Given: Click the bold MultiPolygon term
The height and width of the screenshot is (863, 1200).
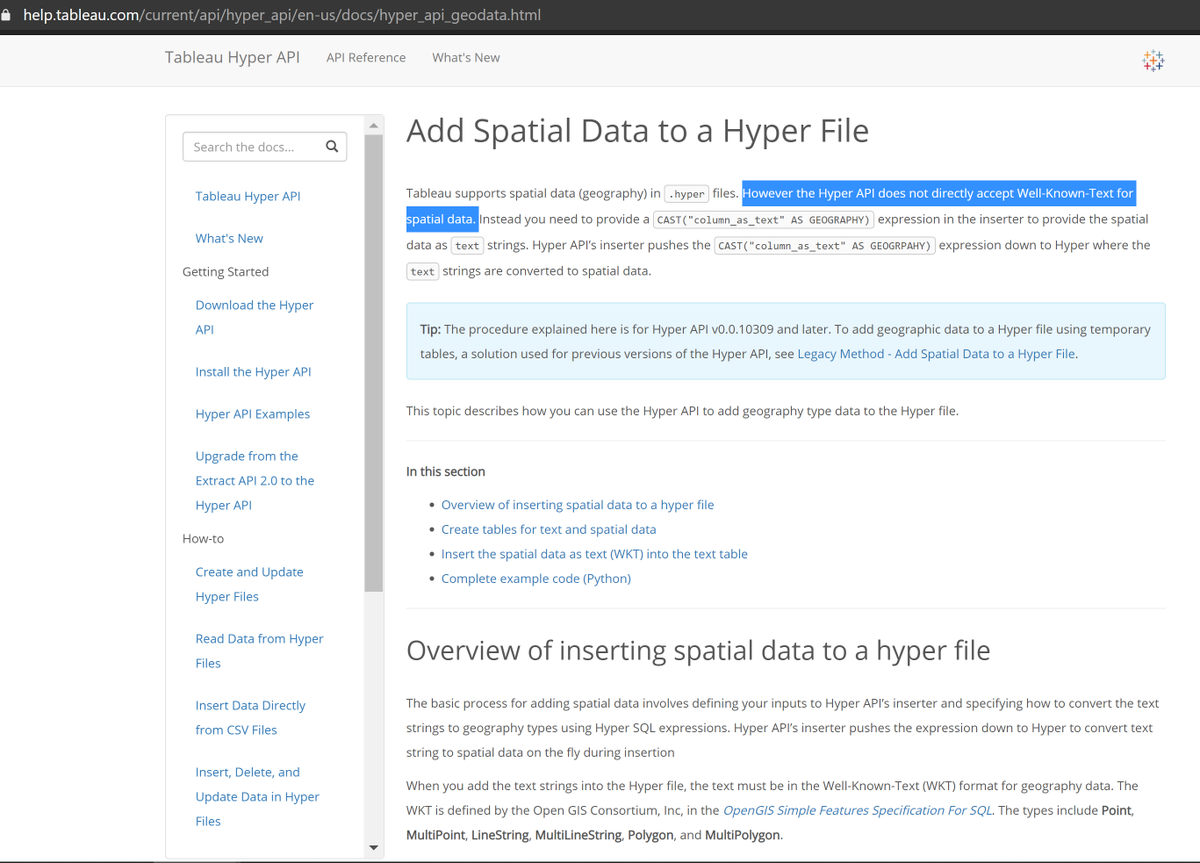Looking at the screenshot, I should click(x=742, y=835).
